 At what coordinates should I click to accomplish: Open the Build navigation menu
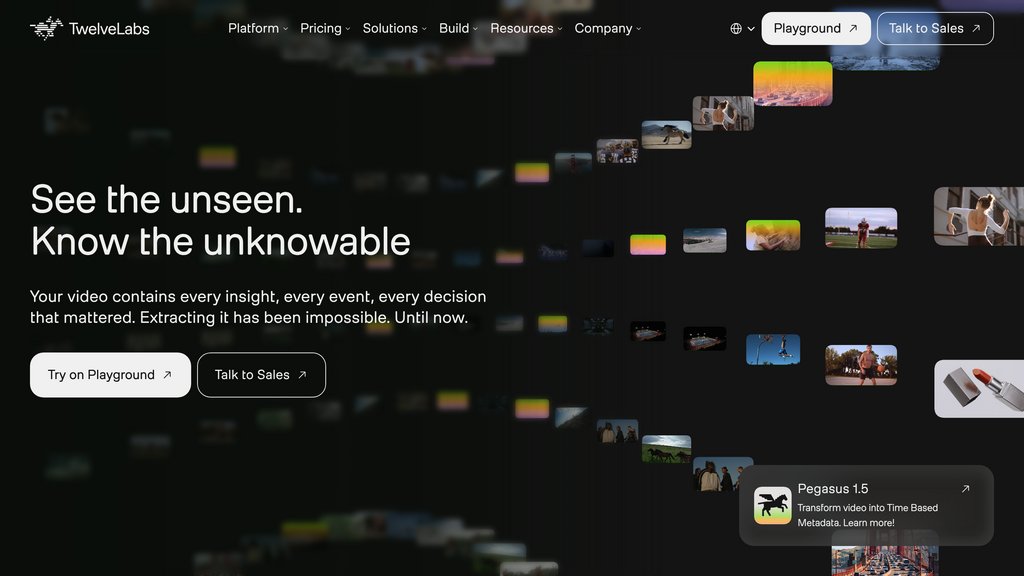point(458,28)
